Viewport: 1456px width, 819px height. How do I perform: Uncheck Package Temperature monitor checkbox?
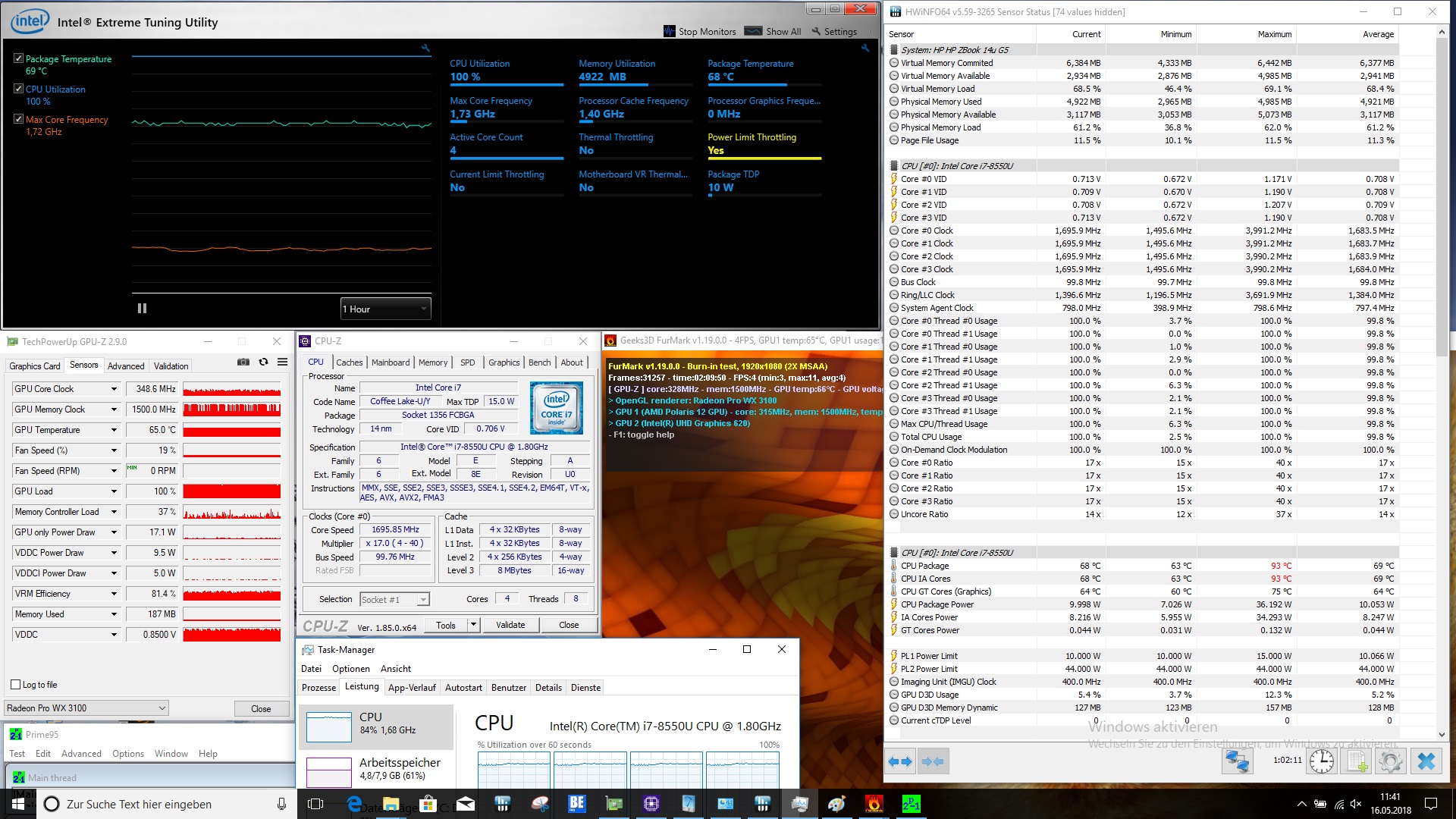coord(19,58)
